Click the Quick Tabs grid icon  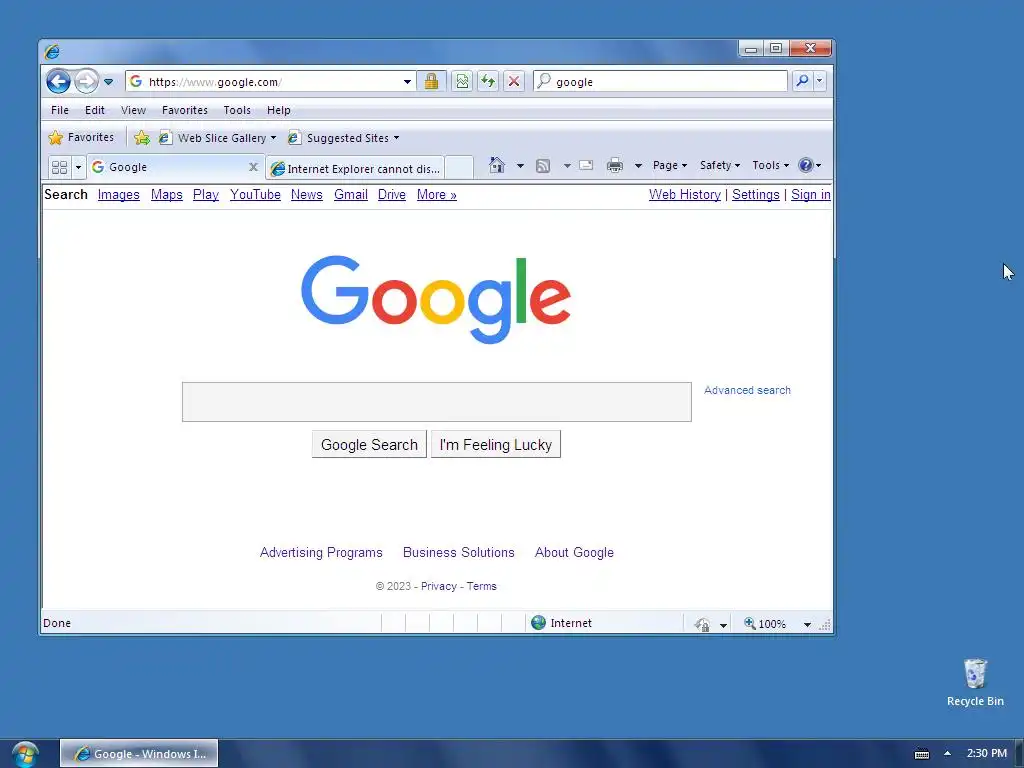pos(59,167)
